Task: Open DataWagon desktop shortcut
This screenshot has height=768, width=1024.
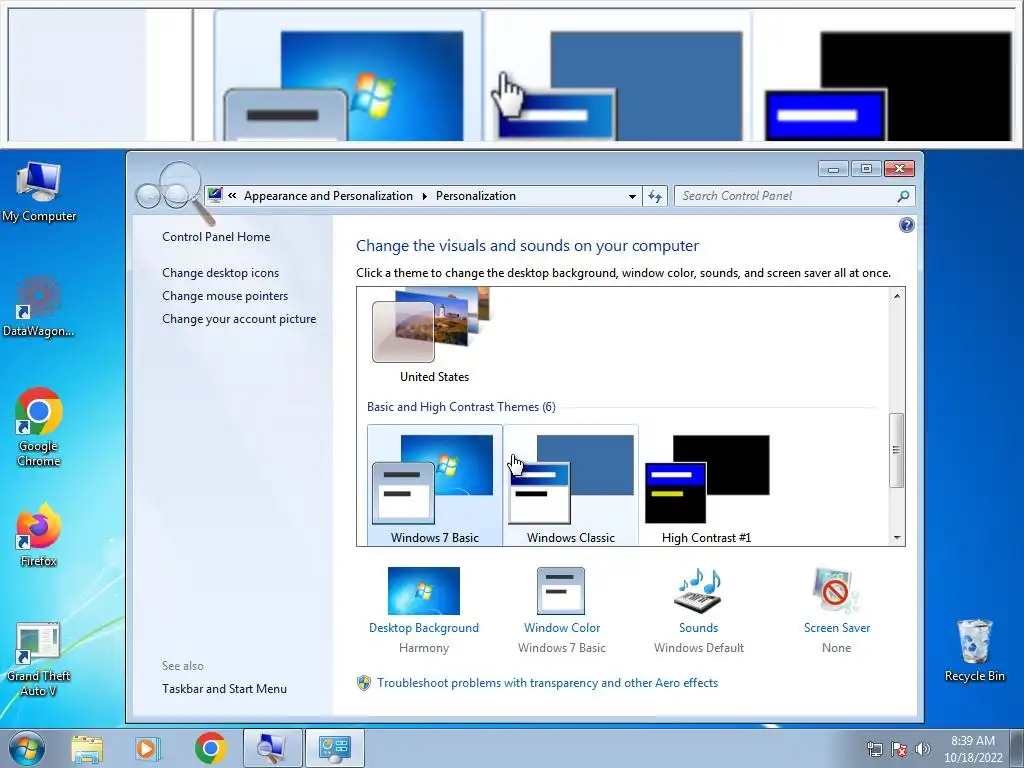Action: pos(39,306)
